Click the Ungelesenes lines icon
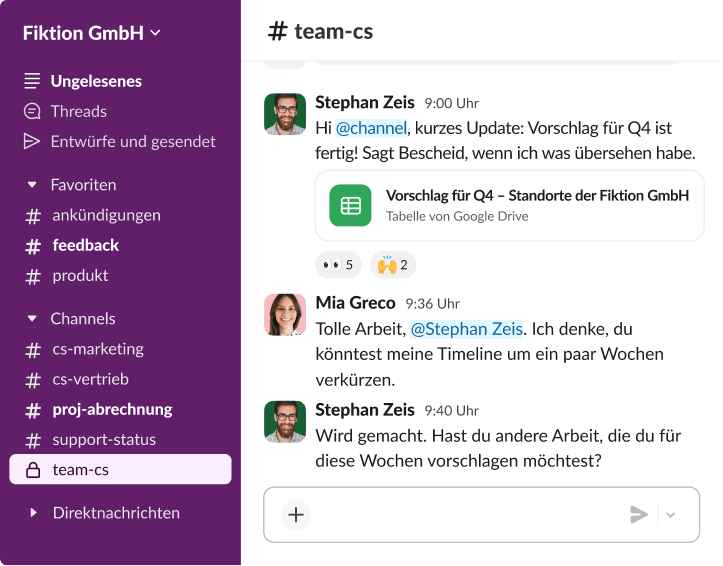This screenshot has width=723, height=566. [x=32, y=81]
